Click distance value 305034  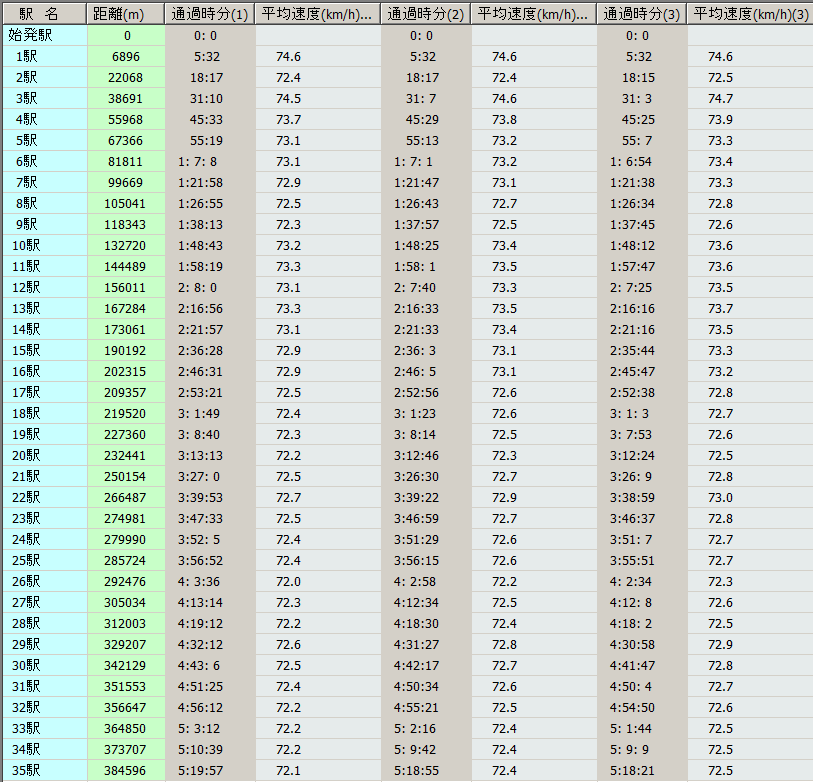click(x=125, y=603)
